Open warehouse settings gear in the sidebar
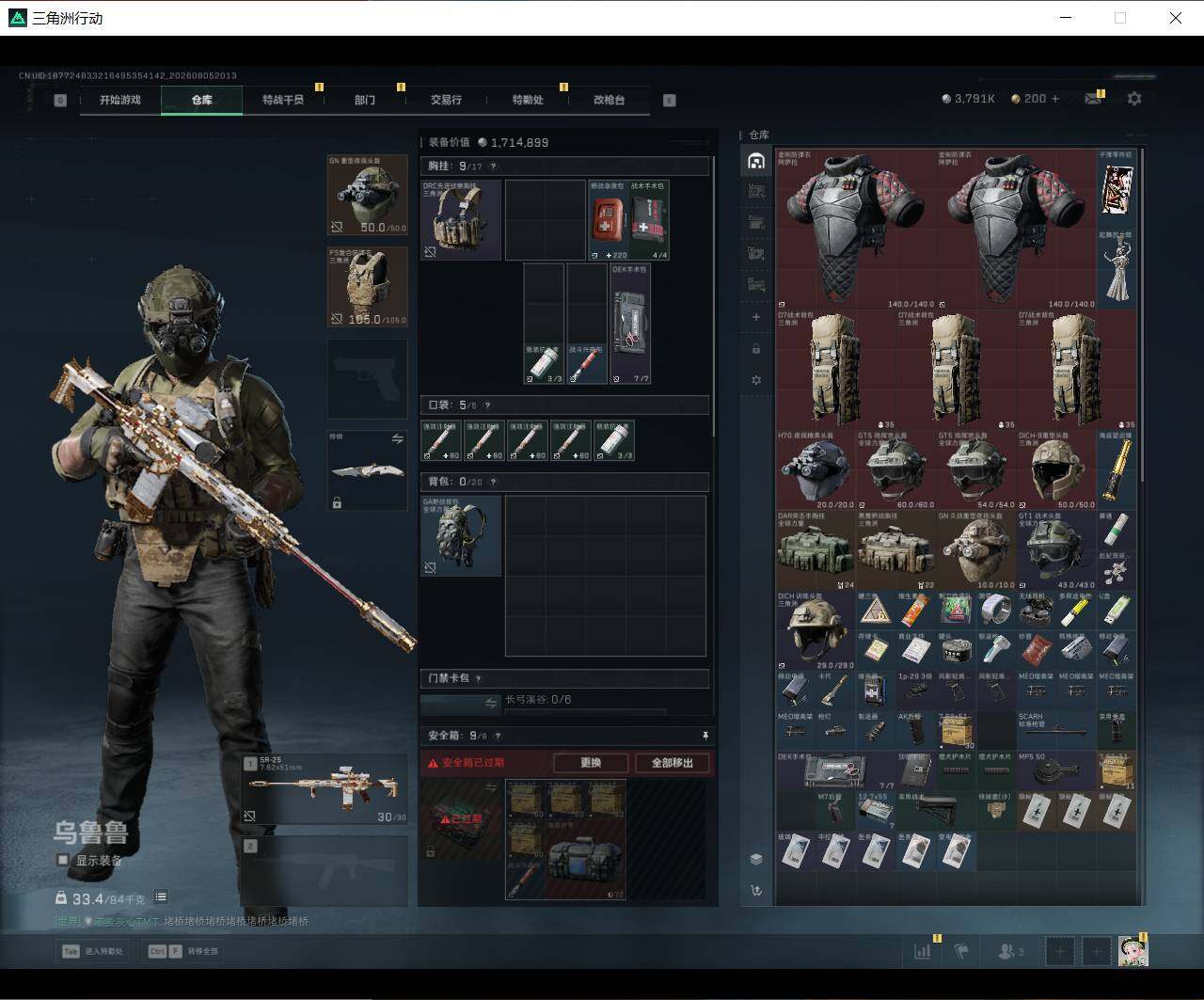The image size is (1204, 1000). (756, 380)
